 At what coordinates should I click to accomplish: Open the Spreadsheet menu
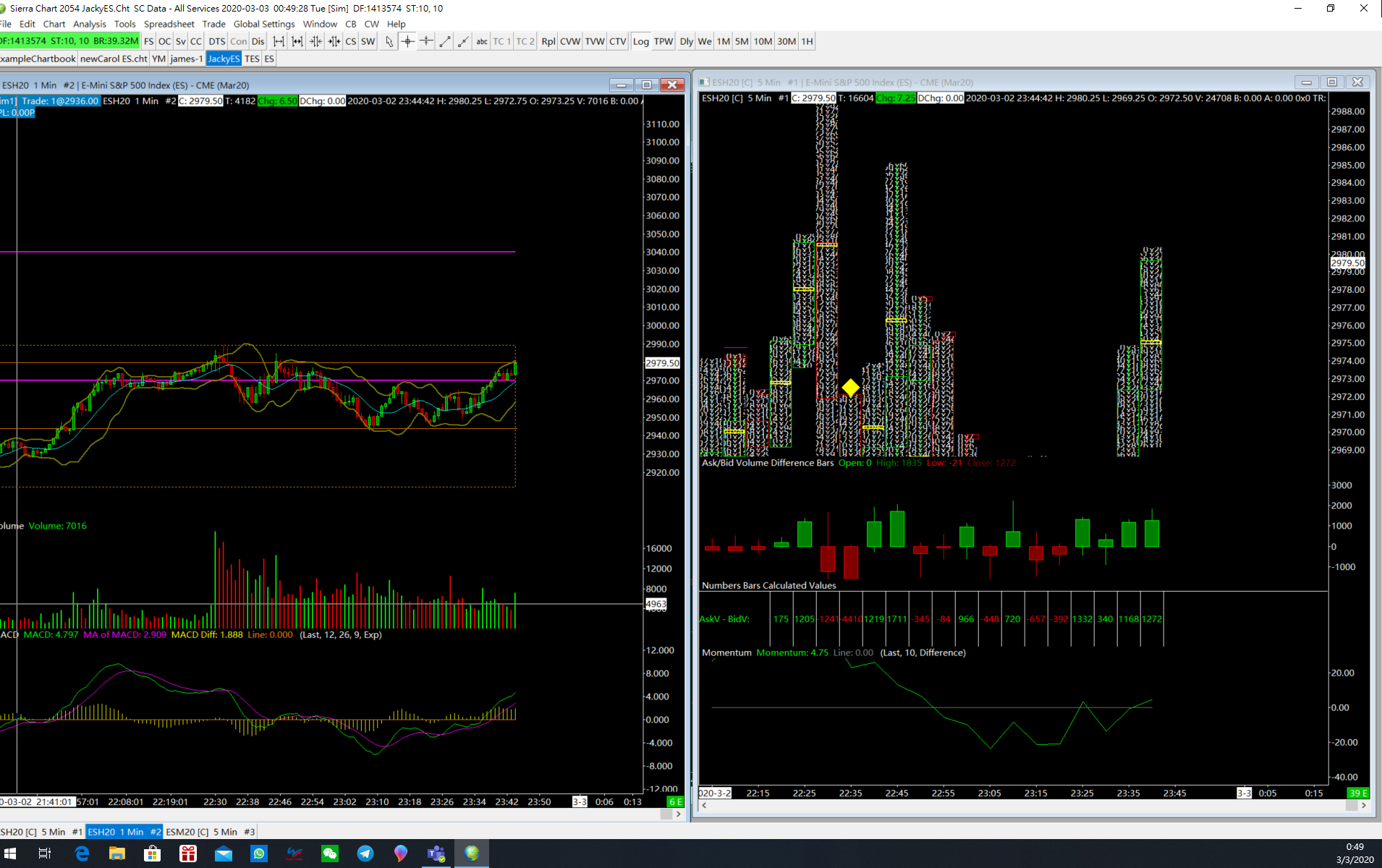(x=169, y=24)
